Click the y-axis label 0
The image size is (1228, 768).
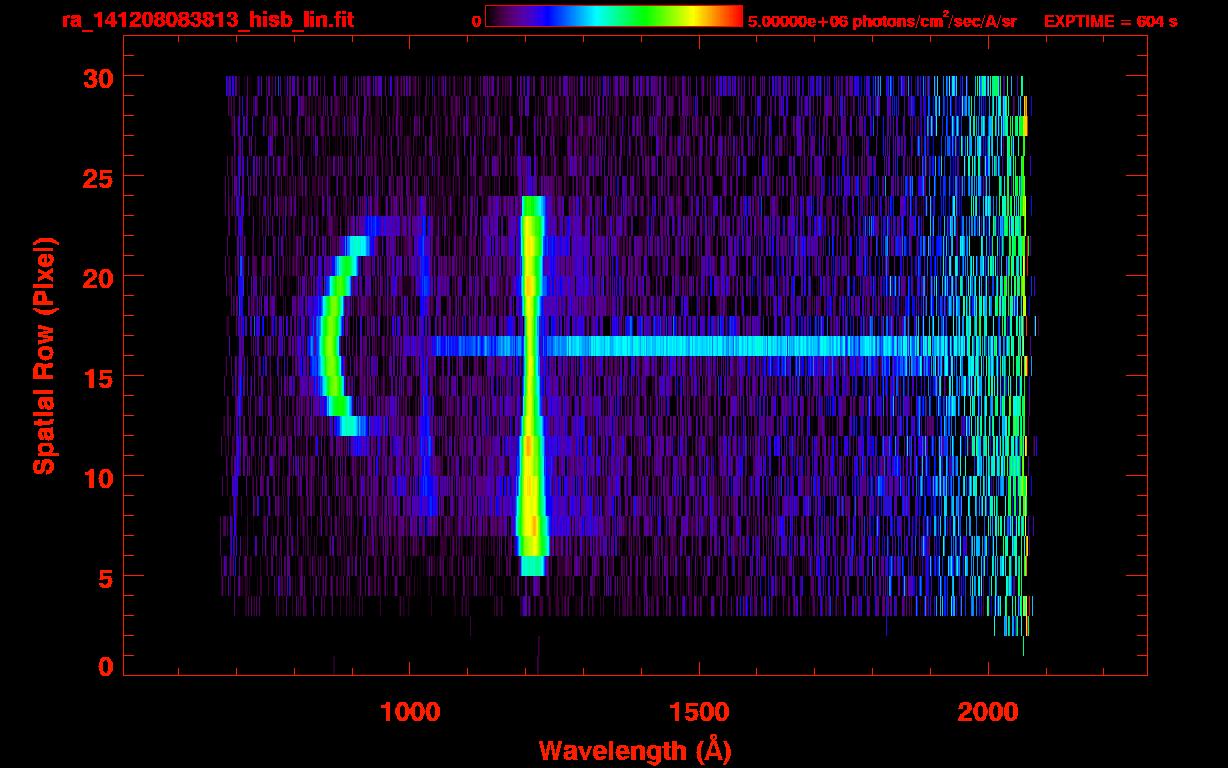pos(106,667)
